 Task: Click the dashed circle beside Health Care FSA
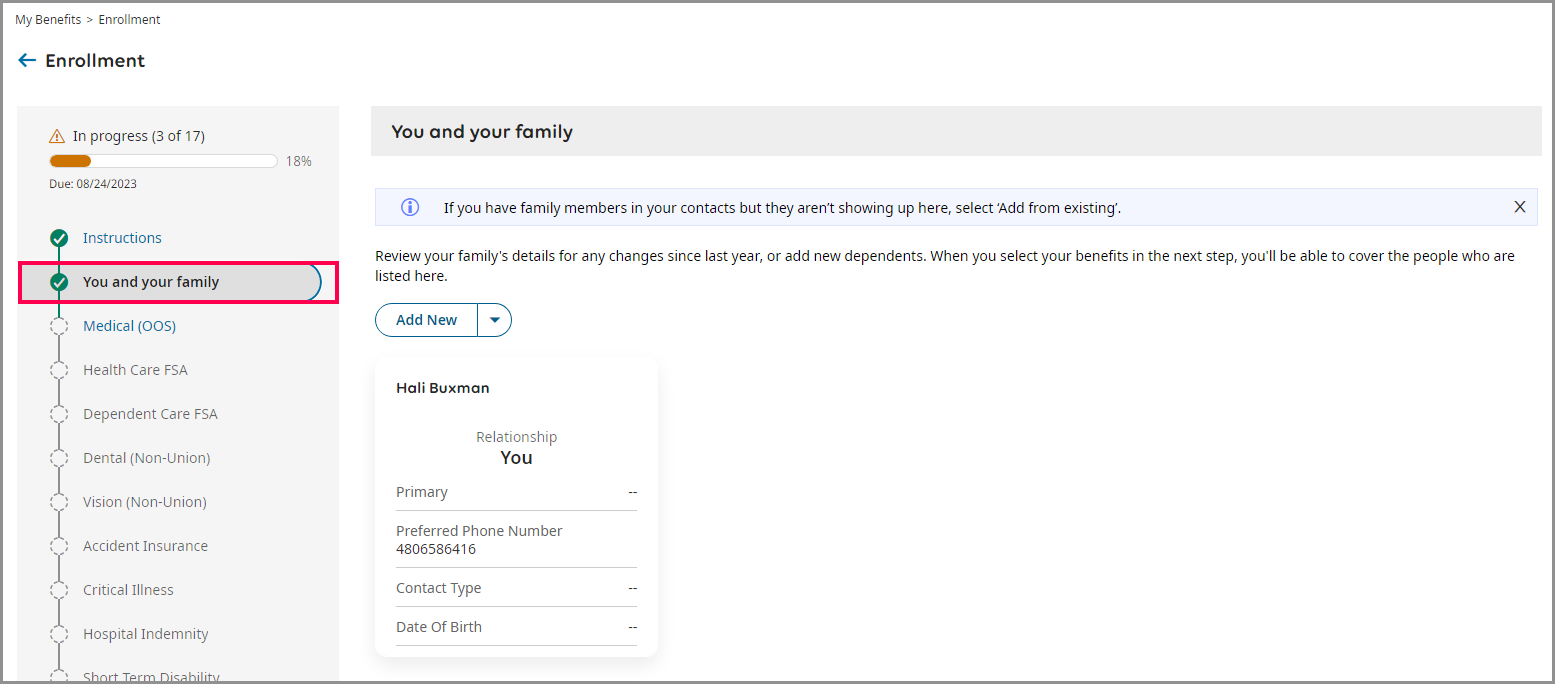[x=59, y=370]
